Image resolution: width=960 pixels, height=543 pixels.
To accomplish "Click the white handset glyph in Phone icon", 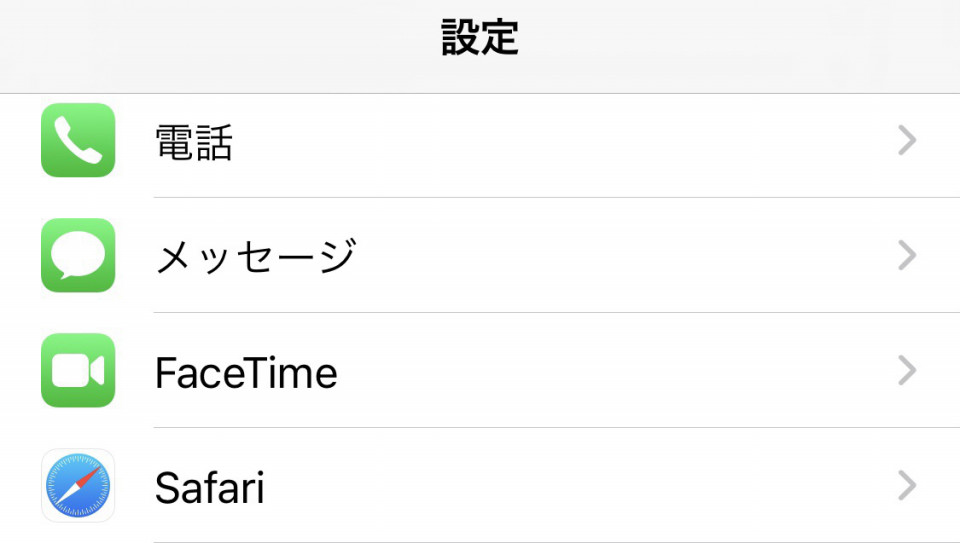I will [x=78, y=140].
